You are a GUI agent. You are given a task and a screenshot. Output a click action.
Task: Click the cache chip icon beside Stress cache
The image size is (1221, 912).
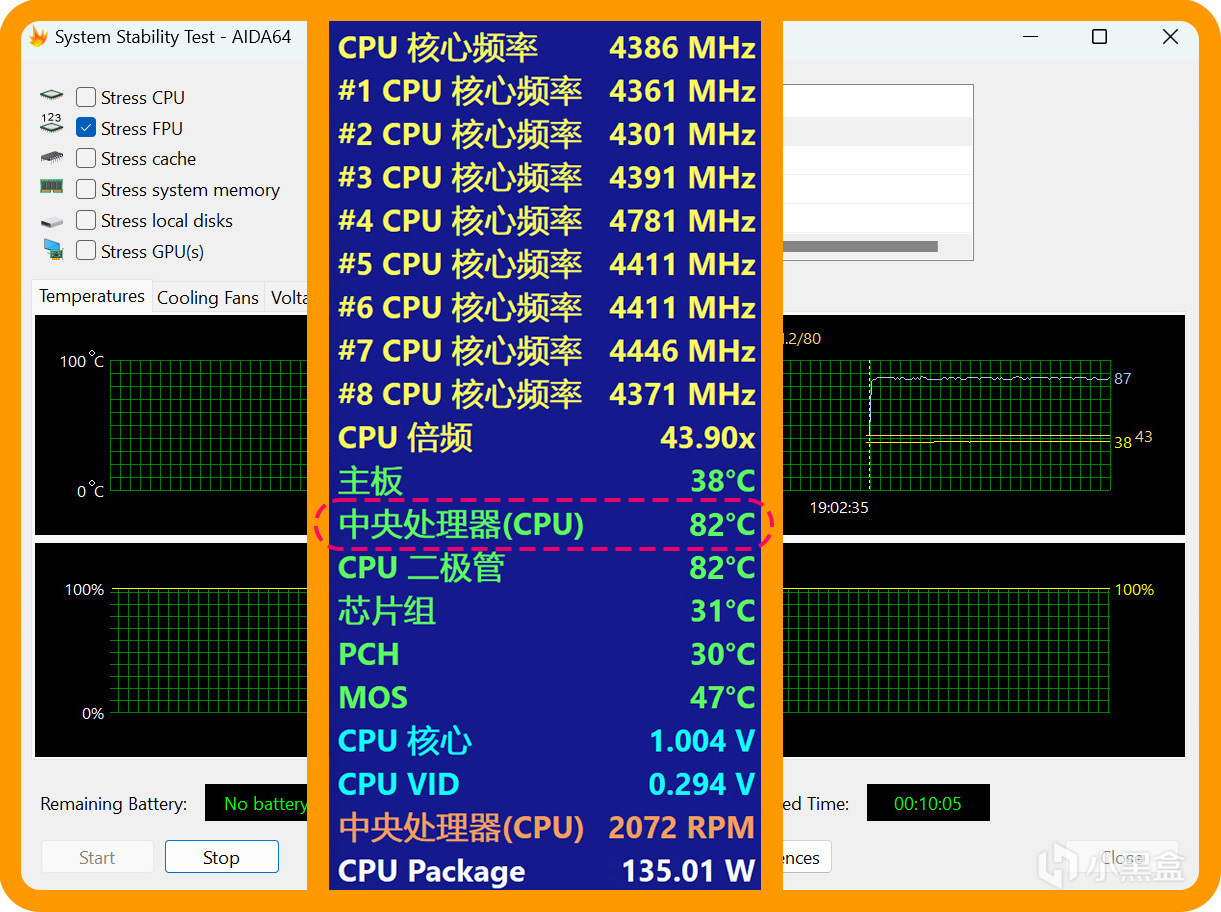[x=52, y=158]
